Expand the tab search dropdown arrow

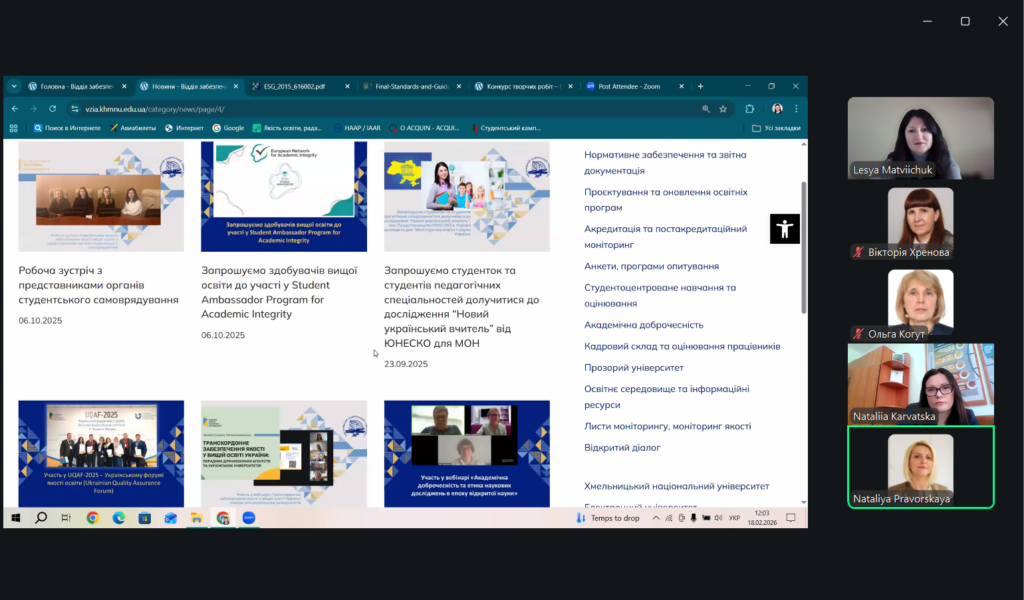[x=14, y=86]
